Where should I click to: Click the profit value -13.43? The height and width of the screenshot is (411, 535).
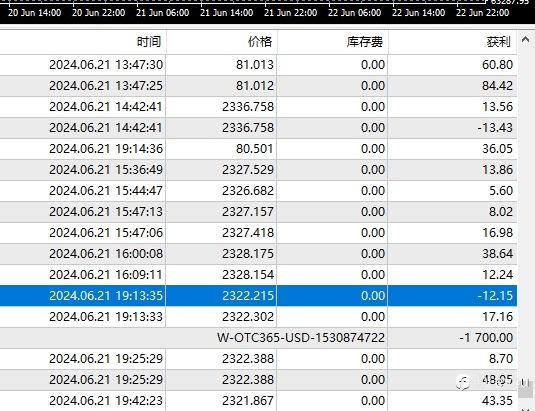coord(495,128)
